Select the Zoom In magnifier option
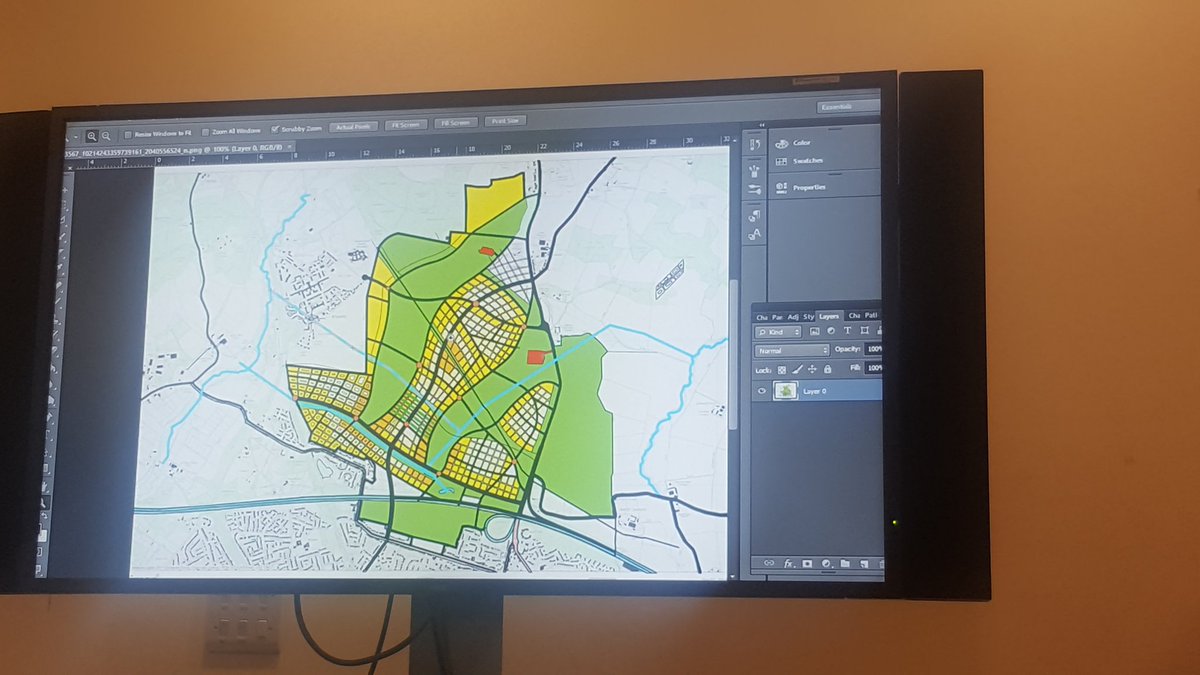Viewport: 1200px width, 675px height. [x=92, y=136]
